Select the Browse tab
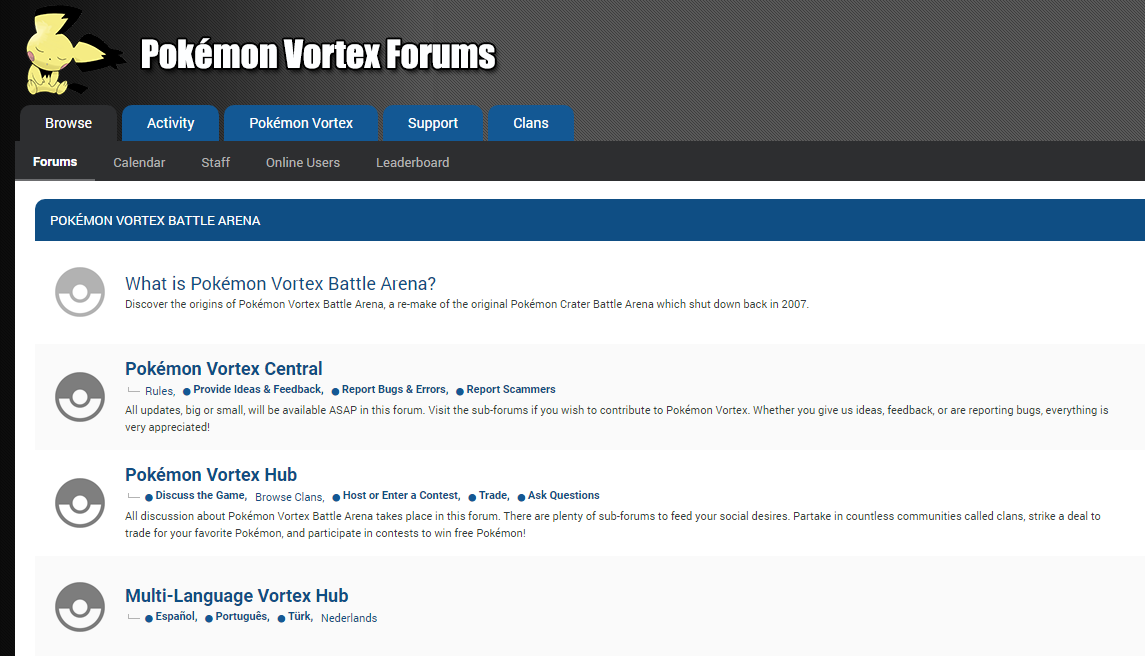1145x656 pixels. [x=69, y=123]
